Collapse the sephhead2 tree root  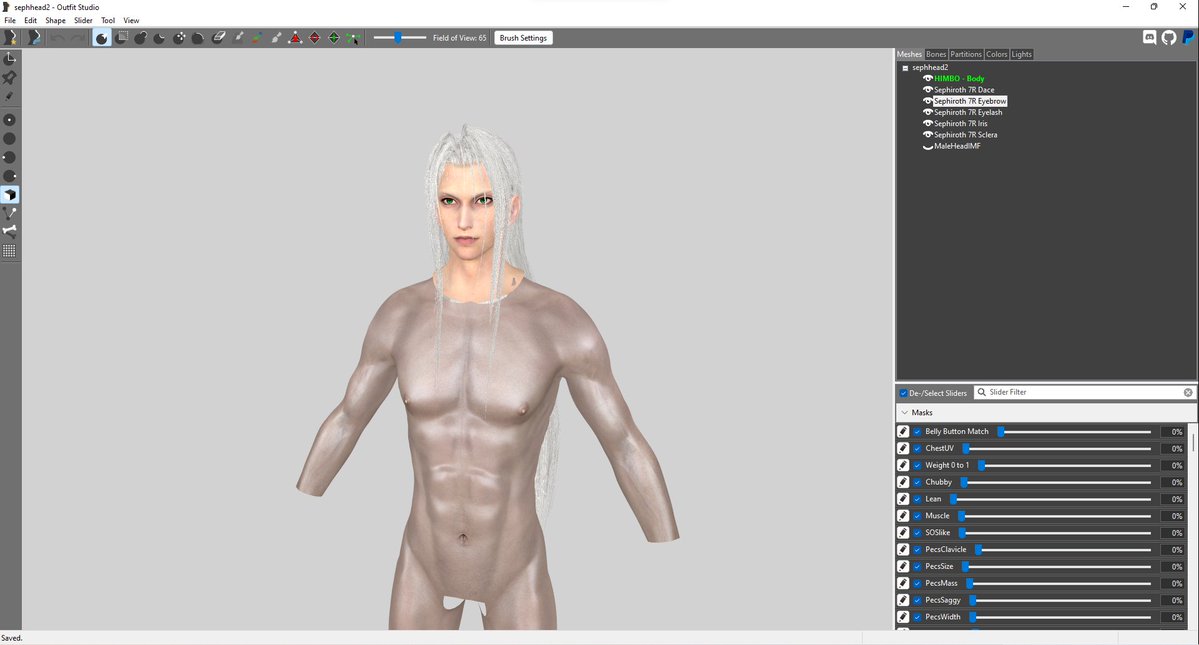click(906, 67)
